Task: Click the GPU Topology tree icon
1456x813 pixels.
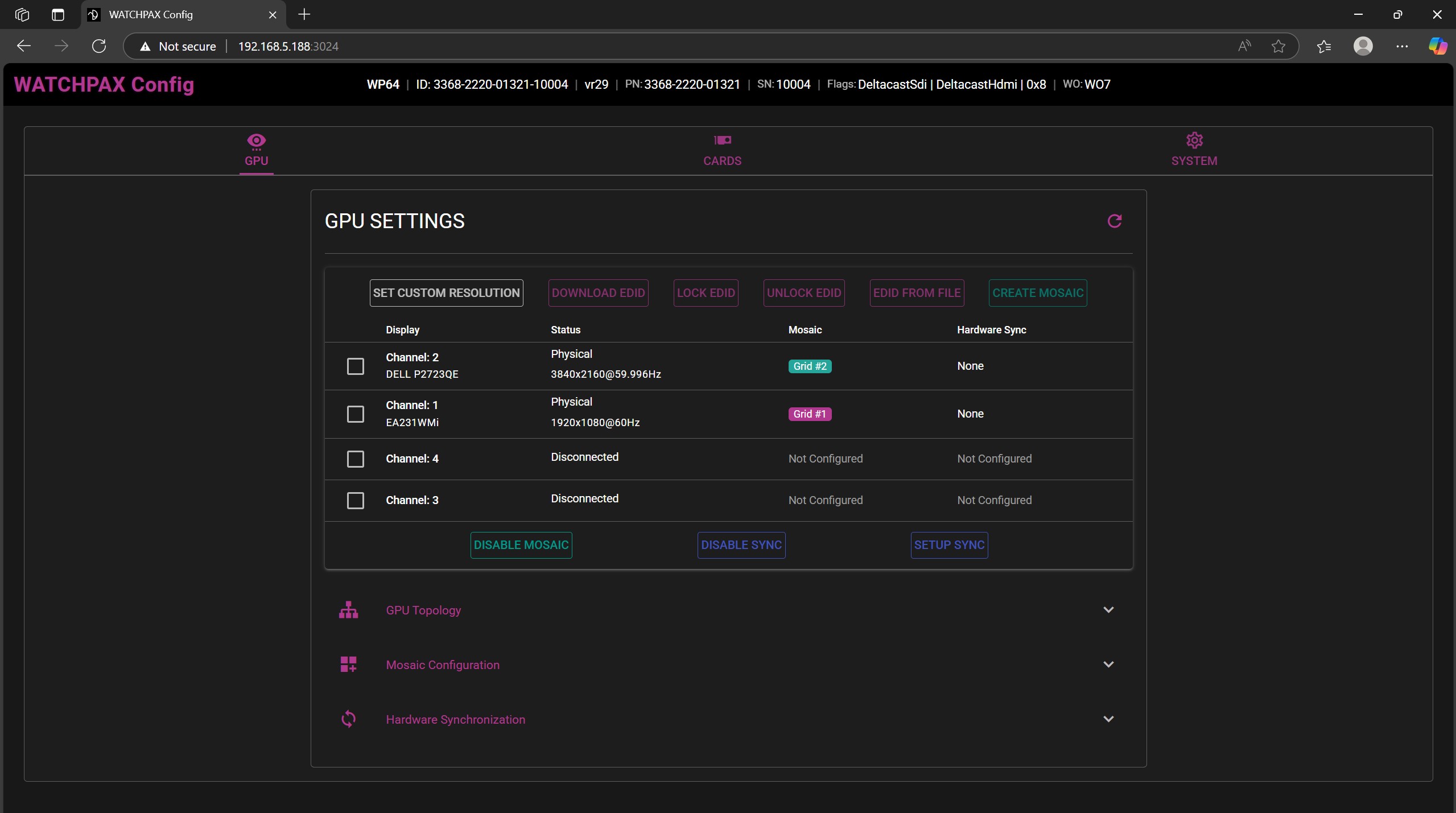Action: [x=348, y=609]
